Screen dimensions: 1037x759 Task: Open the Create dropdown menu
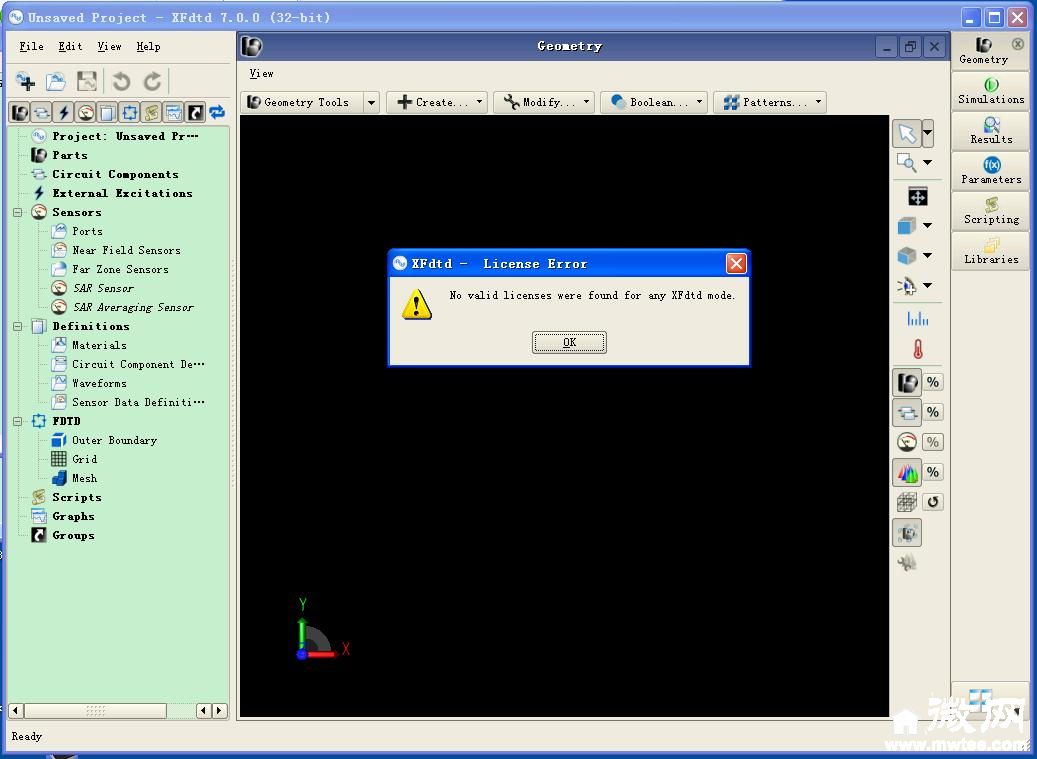click(x=436, y=102)
